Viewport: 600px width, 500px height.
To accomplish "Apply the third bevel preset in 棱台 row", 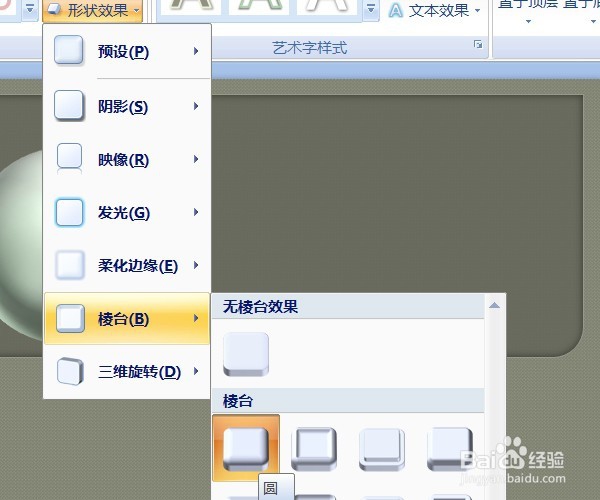I will [x=382, y=449].
